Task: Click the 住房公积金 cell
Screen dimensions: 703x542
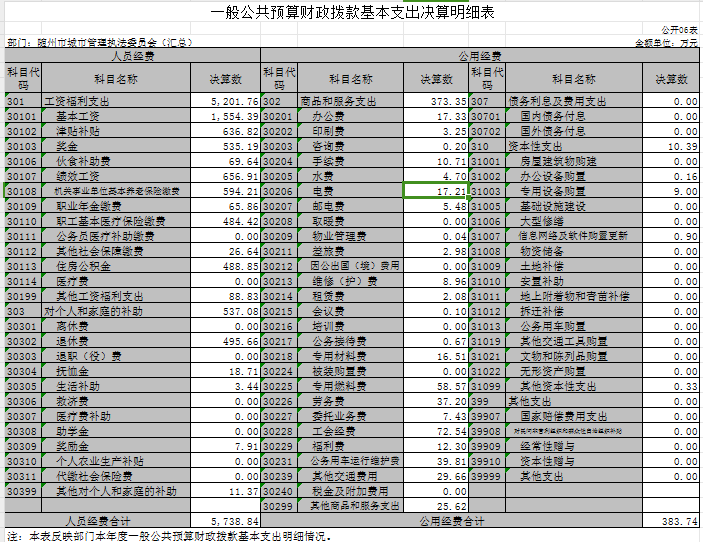Action: click(x=116, y=266)
